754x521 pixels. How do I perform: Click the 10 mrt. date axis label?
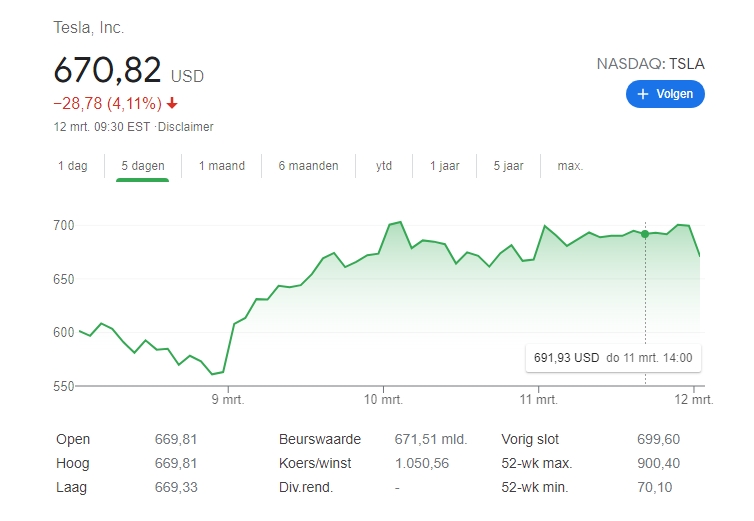[x=383, y=400]
